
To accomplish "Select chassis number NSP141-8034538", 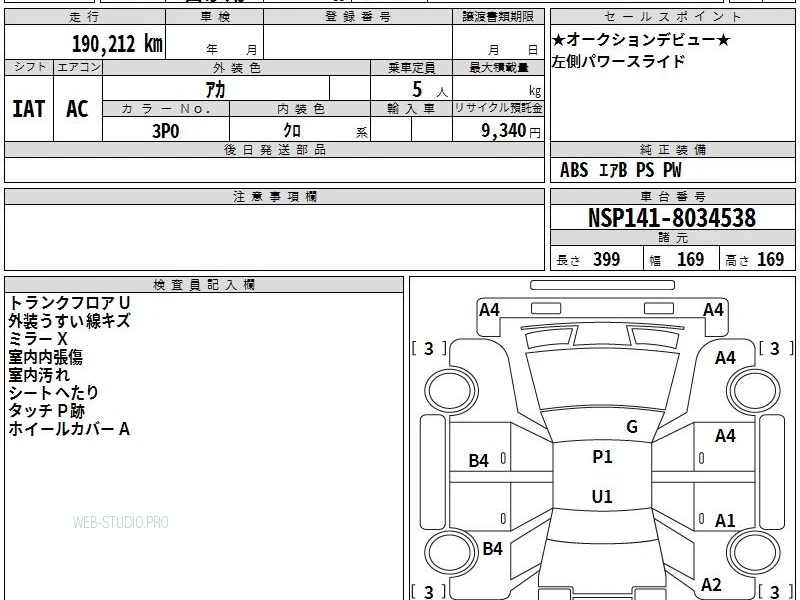I will point(672,218).
